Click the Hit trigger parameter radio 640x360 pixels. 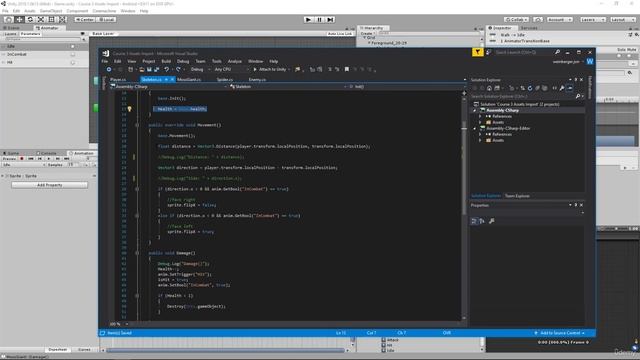click(73, 62)
